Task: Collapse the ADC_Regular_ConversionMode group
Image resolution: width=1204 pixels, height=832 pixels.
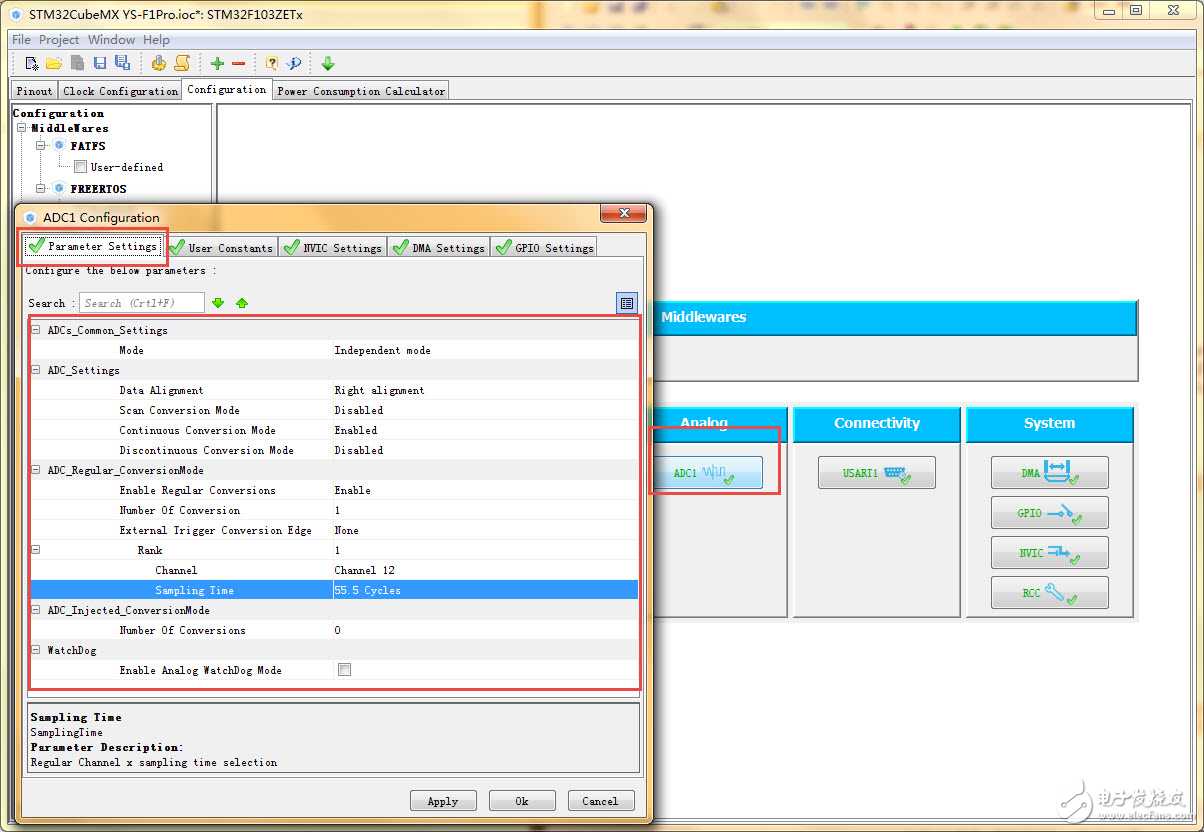Action: tap(36, 470)
